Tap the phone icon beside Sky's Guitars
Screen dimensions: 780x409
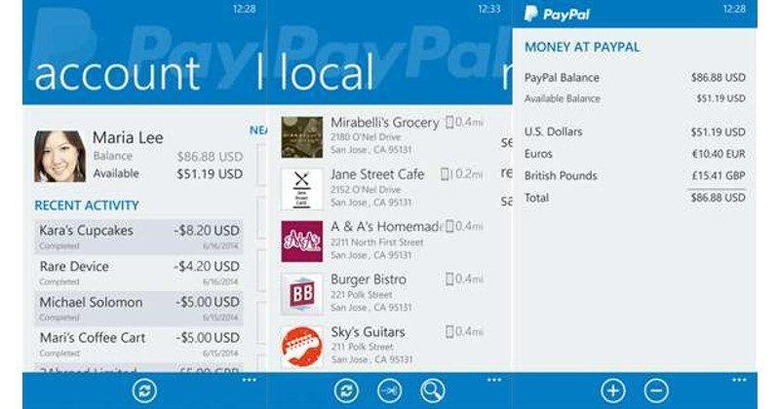point(450,331)
